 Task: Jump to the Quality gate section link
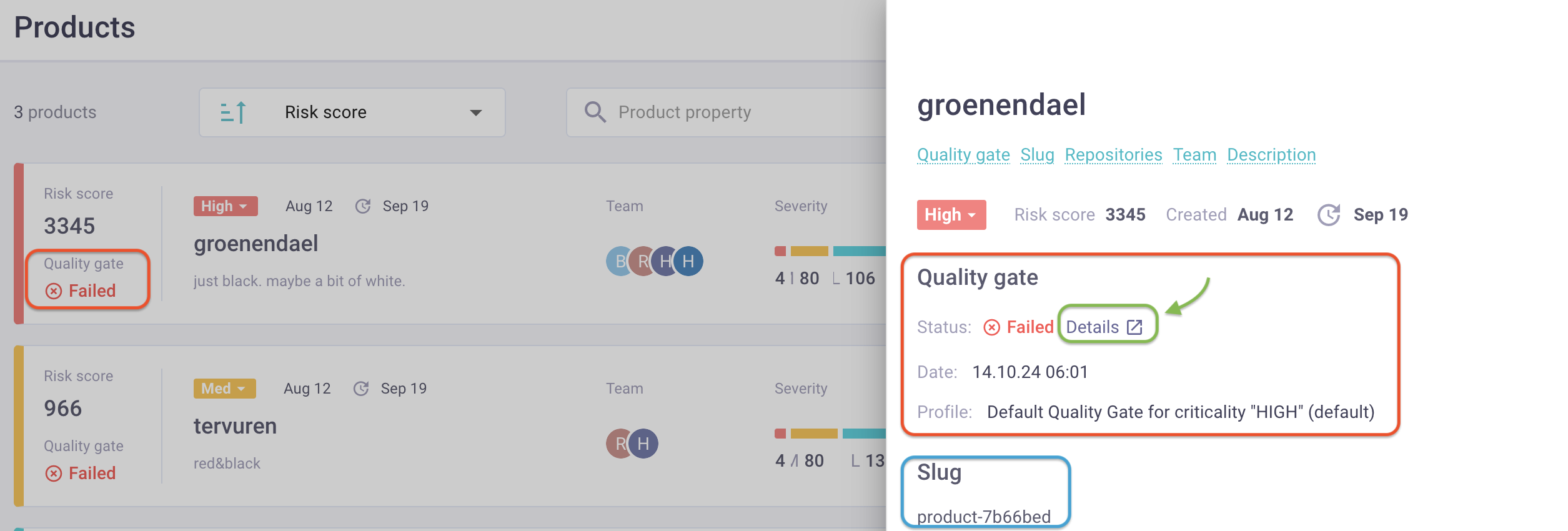click(x=963, y=154)
